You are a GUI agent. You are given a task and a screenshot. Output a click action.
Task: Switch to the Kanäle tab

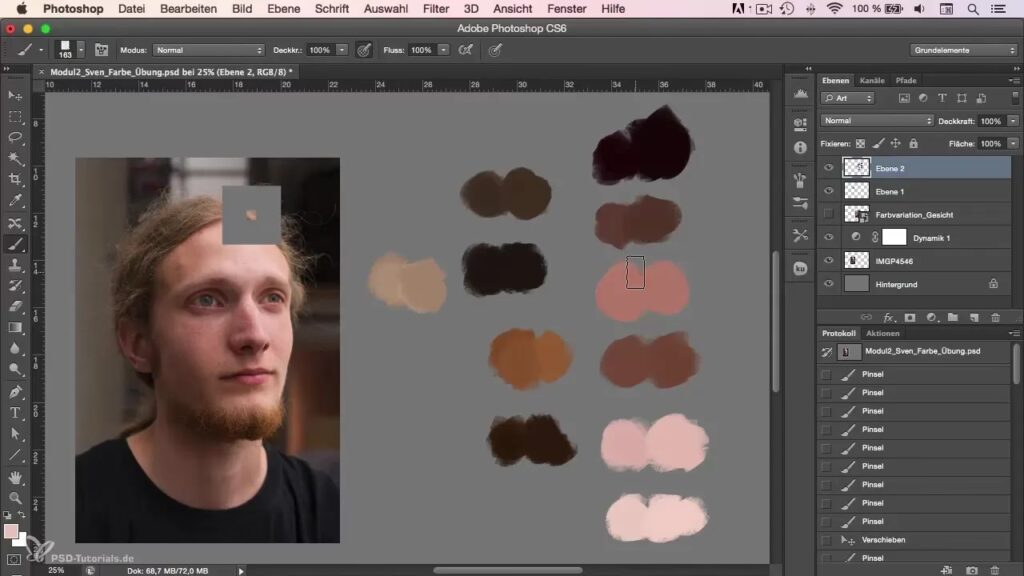pos(872,80)
